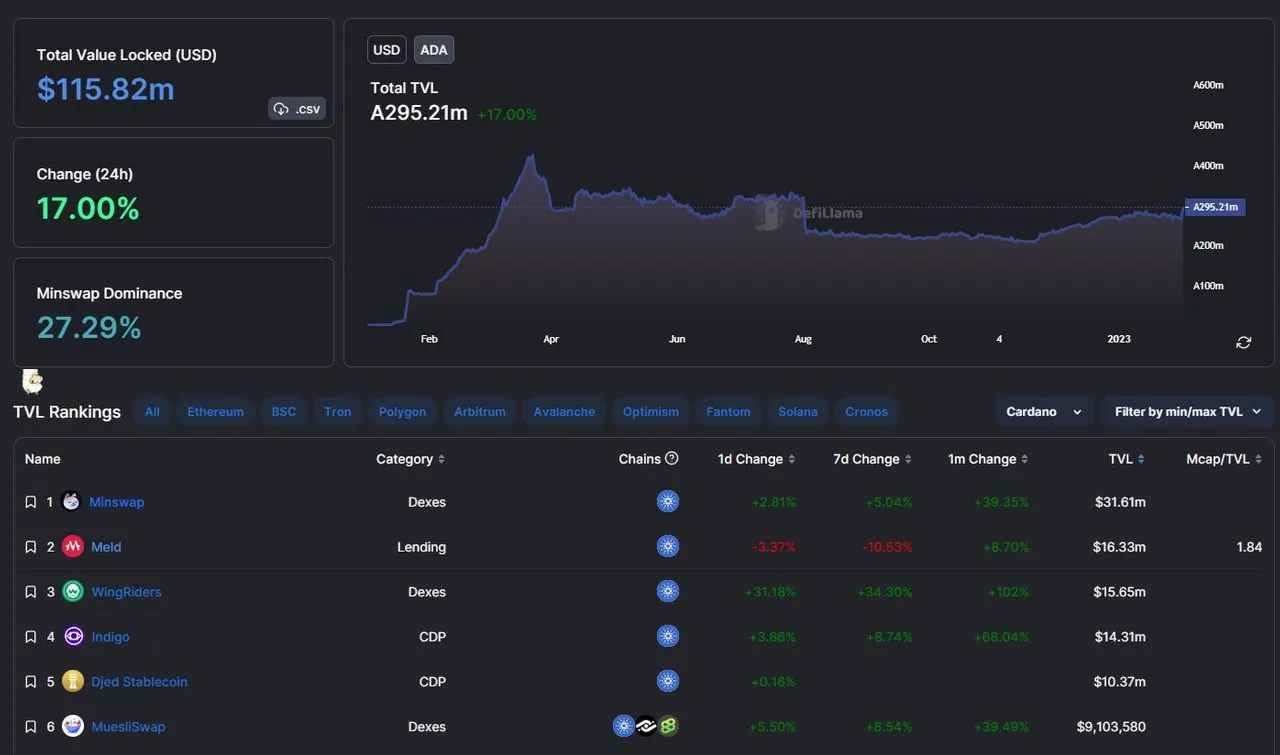The height and width of the screenshot is (755, 1280).
Task: Click Minswap's $31.61m TVL value
Action: coord(1120,502)
